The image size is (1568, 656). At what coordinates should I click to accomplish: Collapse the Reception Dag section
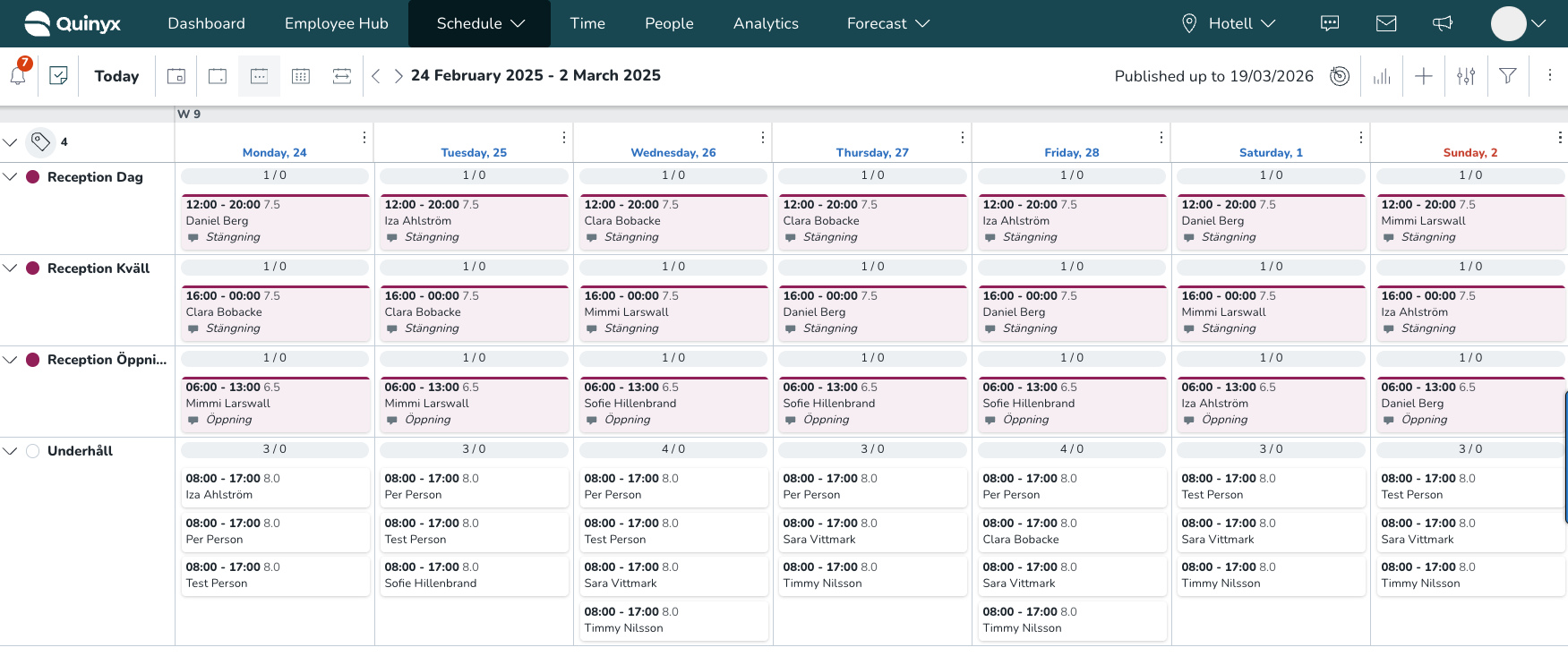point(11,177)
